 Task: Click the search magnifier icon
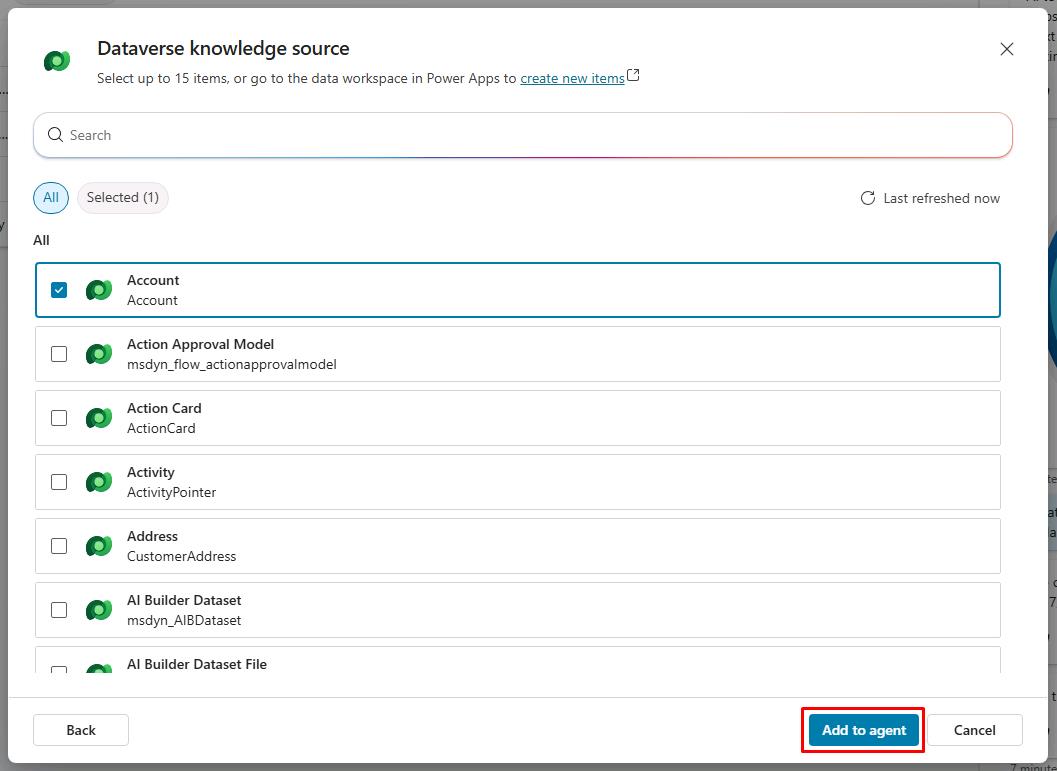55,135
